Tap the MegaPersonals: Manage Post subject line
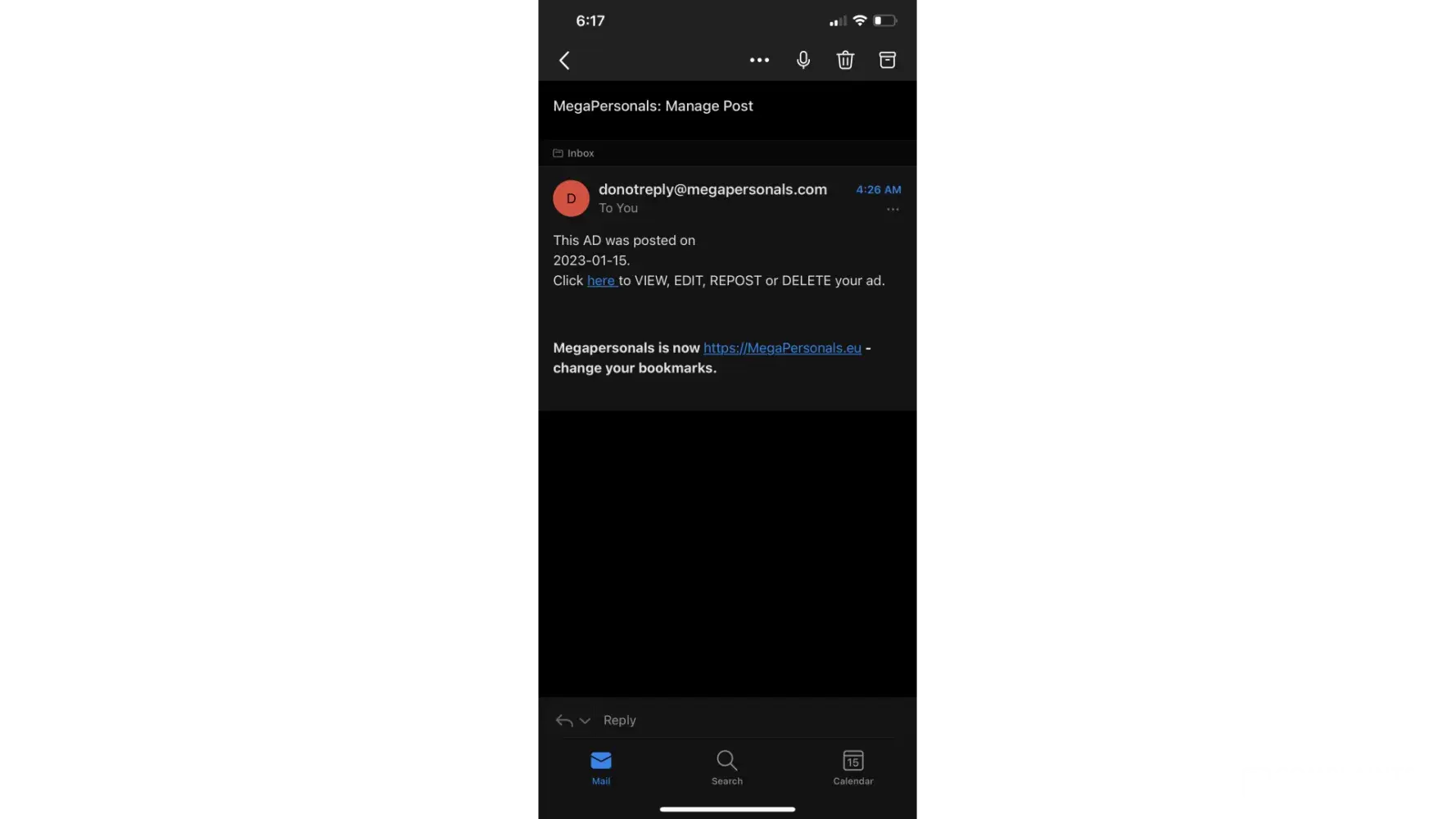Viewport: 1456px width, 819px height. (653, 106)
